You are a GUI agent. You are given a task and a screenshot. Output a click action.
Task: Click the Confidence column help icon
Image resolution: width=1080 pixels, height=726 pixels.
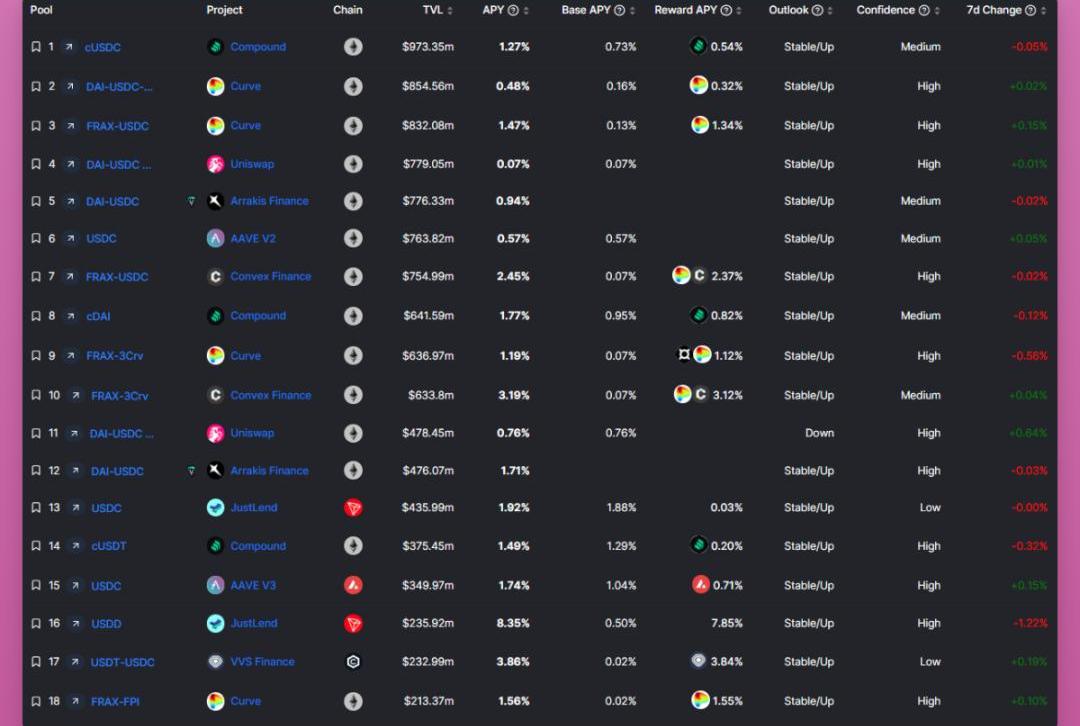click(x=924, y=10)
